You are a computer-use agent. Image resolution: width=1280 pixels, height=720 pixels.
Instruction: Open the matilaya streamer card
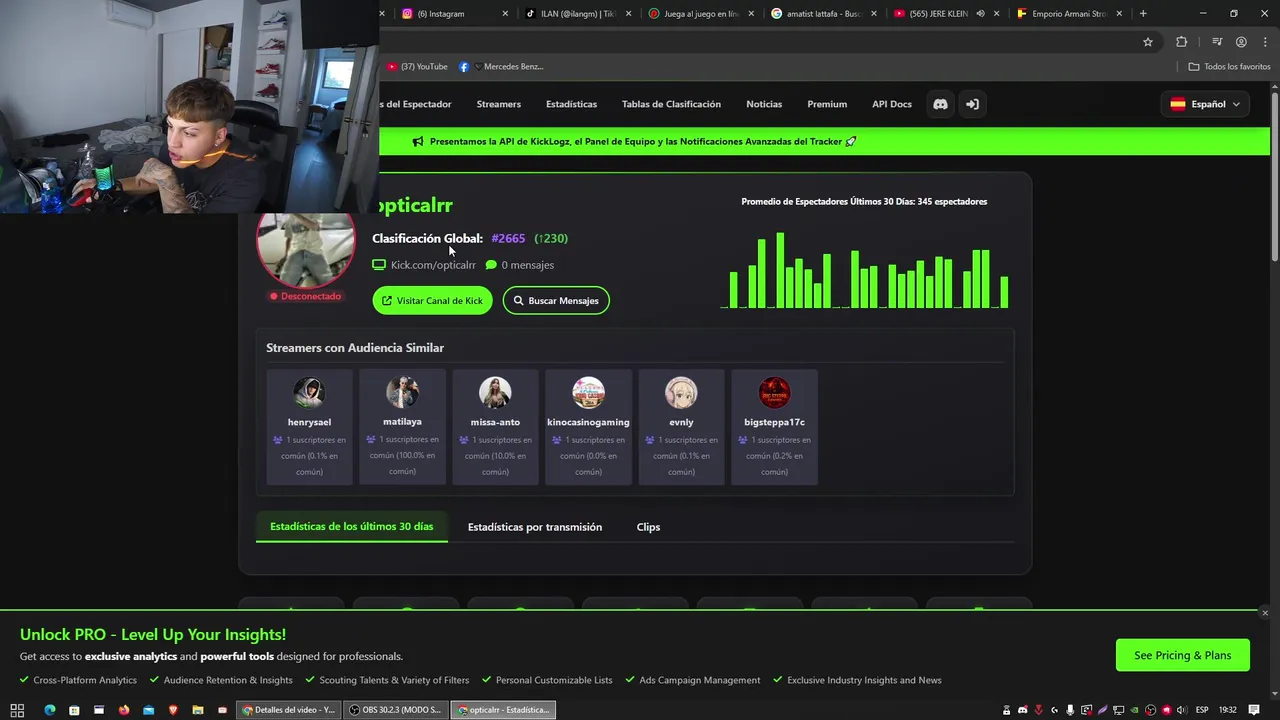point(402,427)
